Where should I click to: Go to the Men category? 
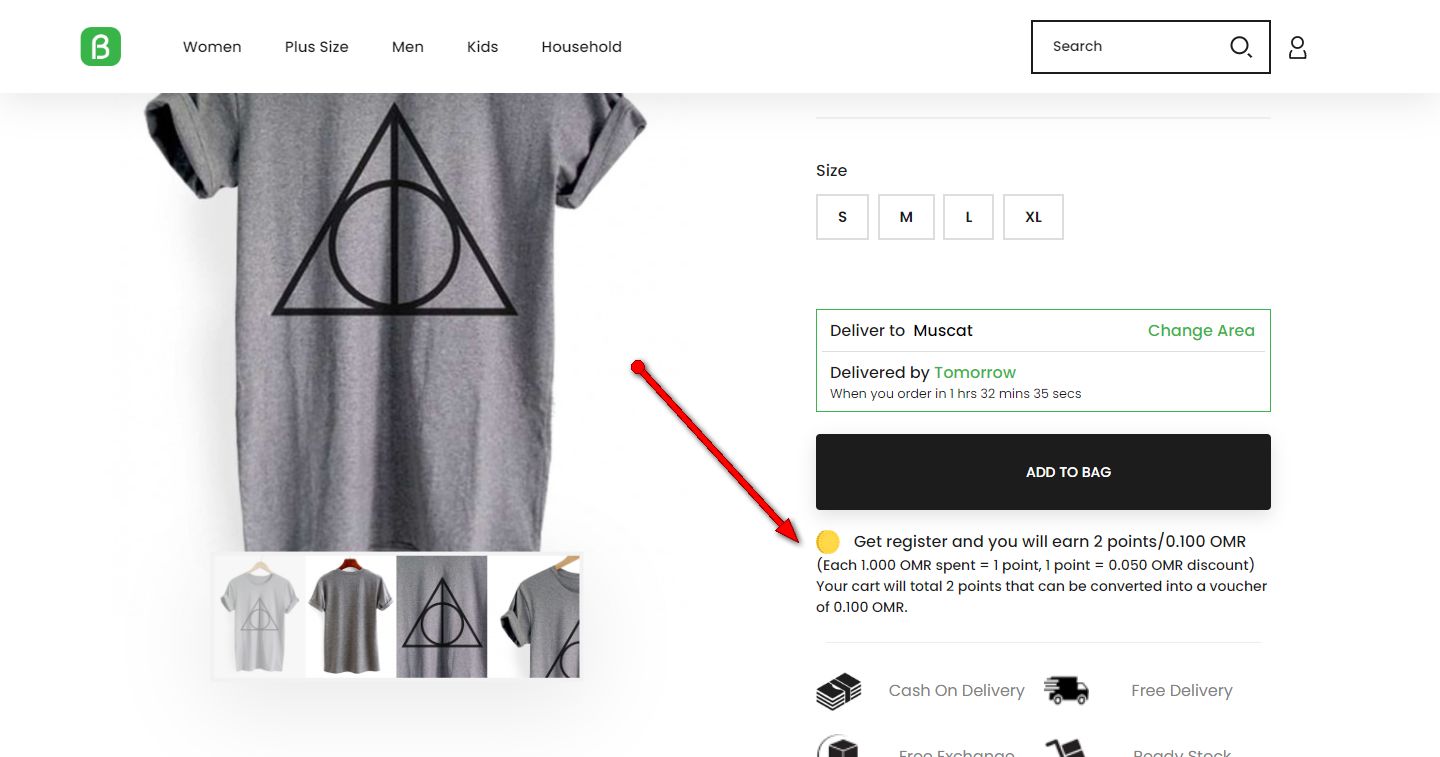tap(408, 47)
